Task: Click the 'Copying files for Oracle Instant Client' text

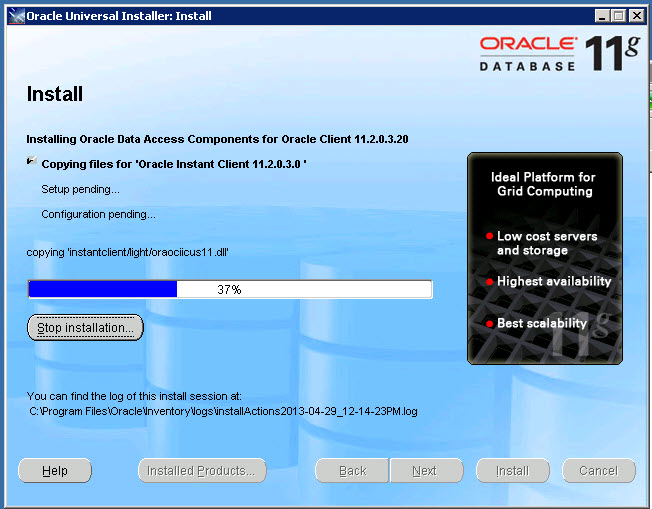Action: [174, 164]
